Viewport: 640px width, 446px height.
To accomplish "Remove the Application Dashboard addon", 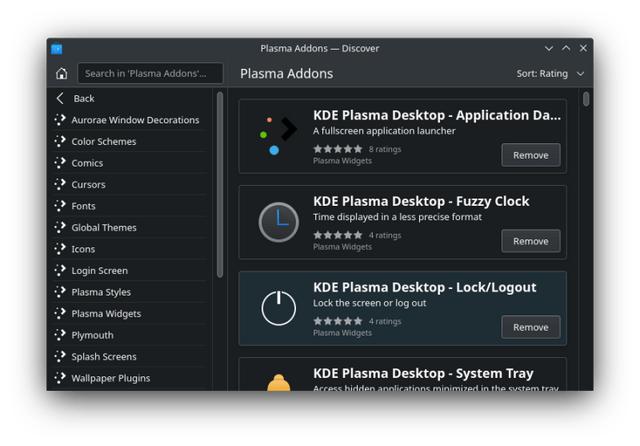I will click(x=531, y=155).
